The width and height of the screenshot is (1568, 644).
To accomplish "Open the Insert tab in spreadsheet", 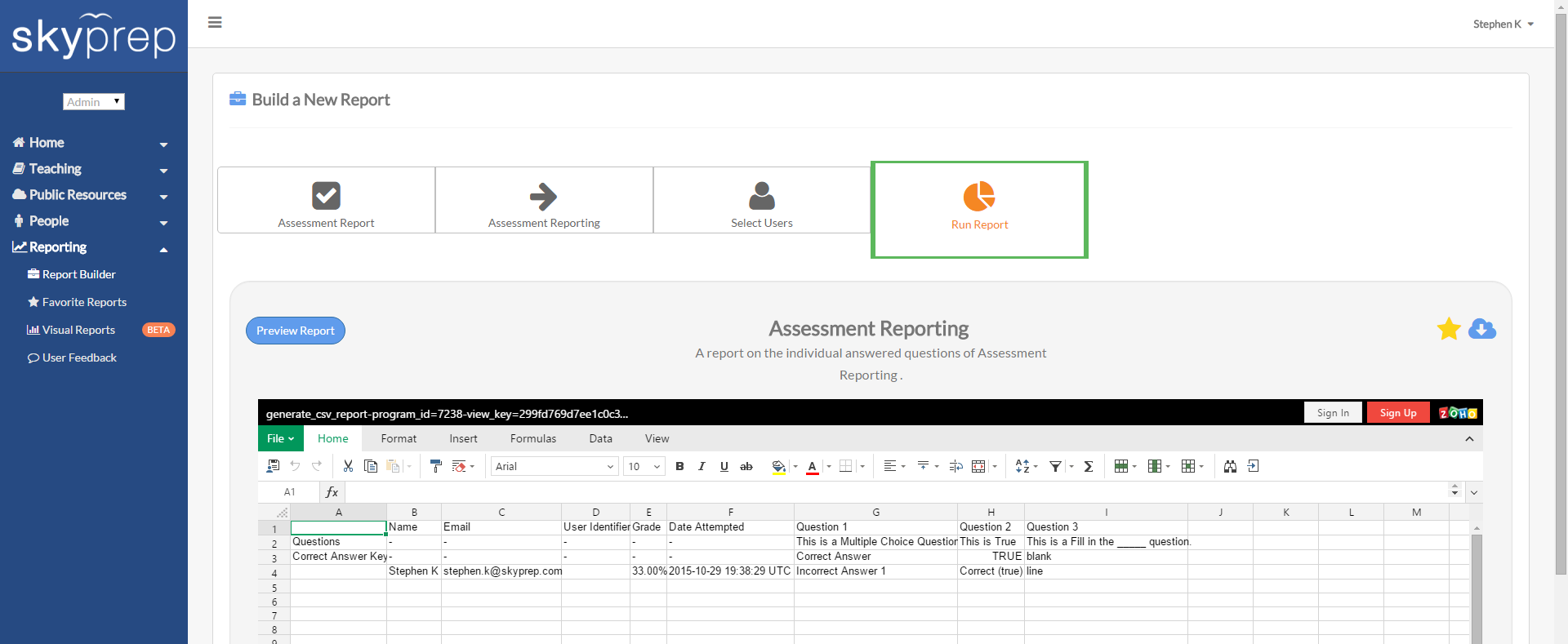I will [x=463, y=438].
